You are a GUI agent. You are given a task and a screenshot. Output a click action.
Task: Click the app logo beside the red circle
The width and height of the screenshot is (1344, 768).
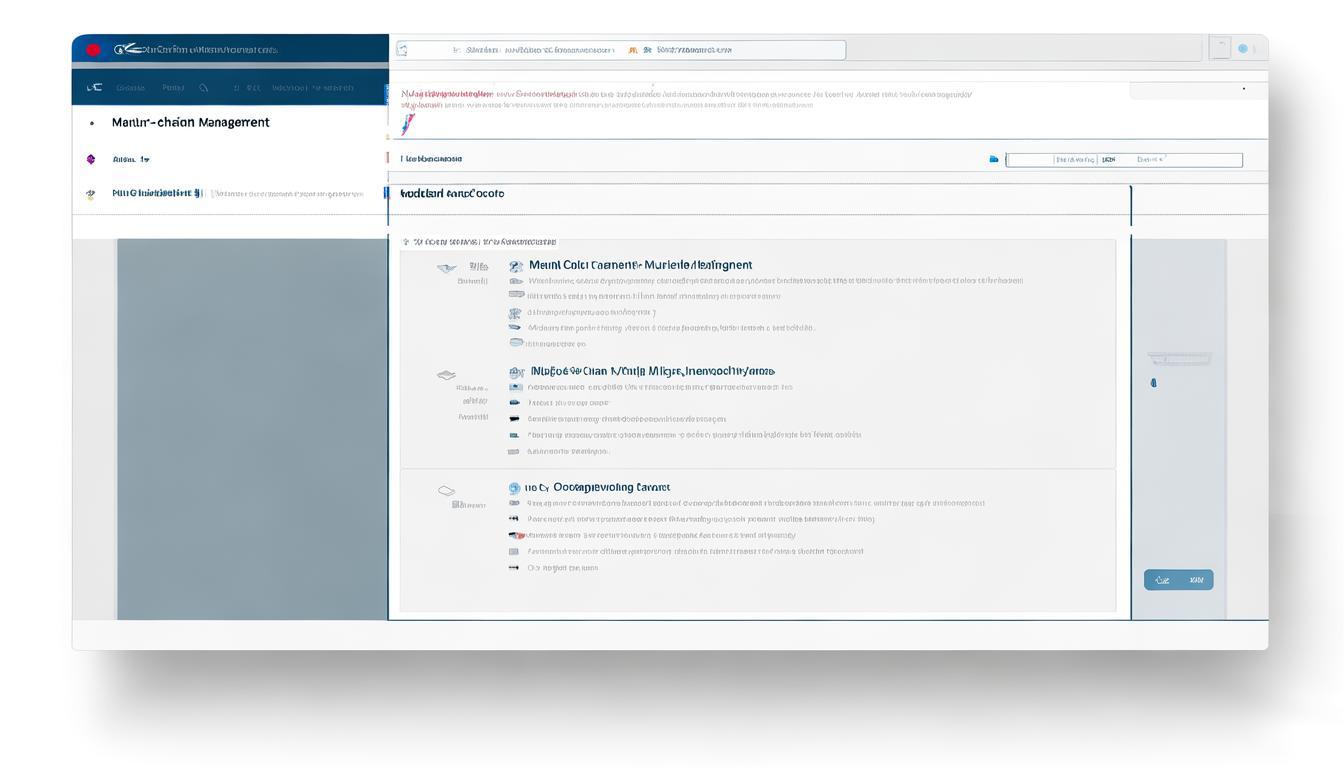[121, 49]
